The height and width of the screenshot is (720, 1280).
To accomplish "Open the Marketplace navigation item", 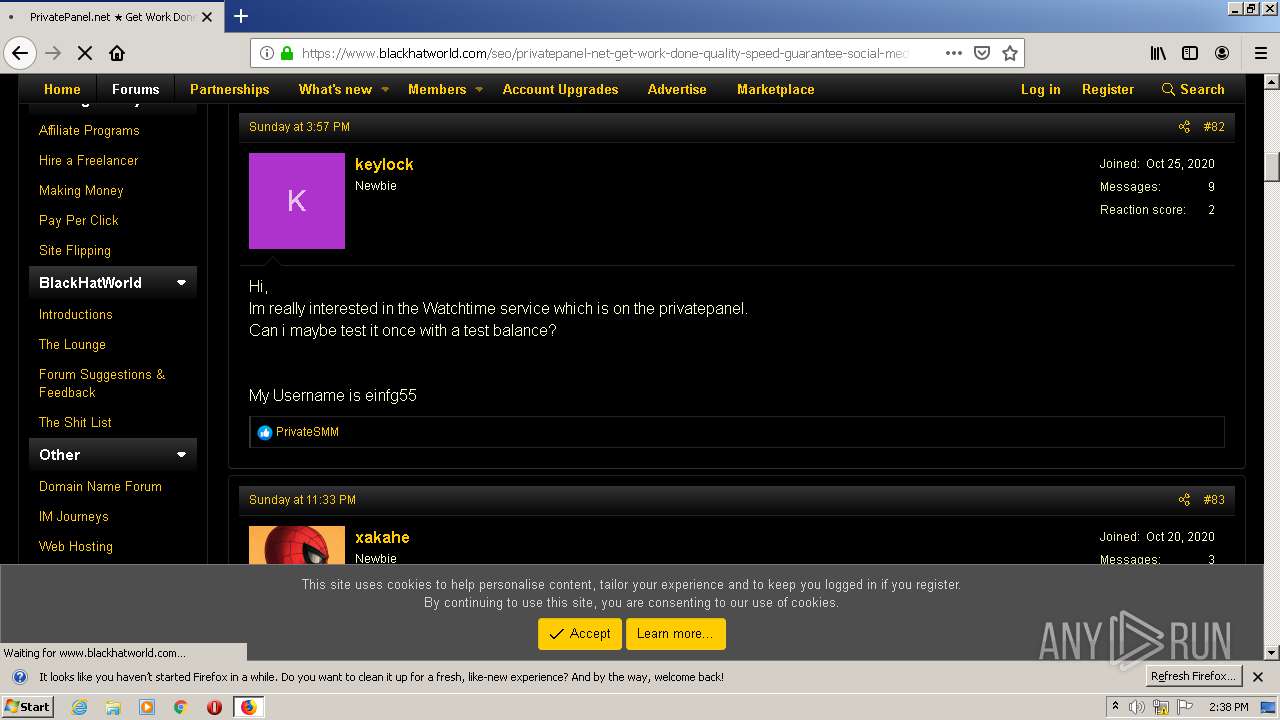I will coord(776,89).
